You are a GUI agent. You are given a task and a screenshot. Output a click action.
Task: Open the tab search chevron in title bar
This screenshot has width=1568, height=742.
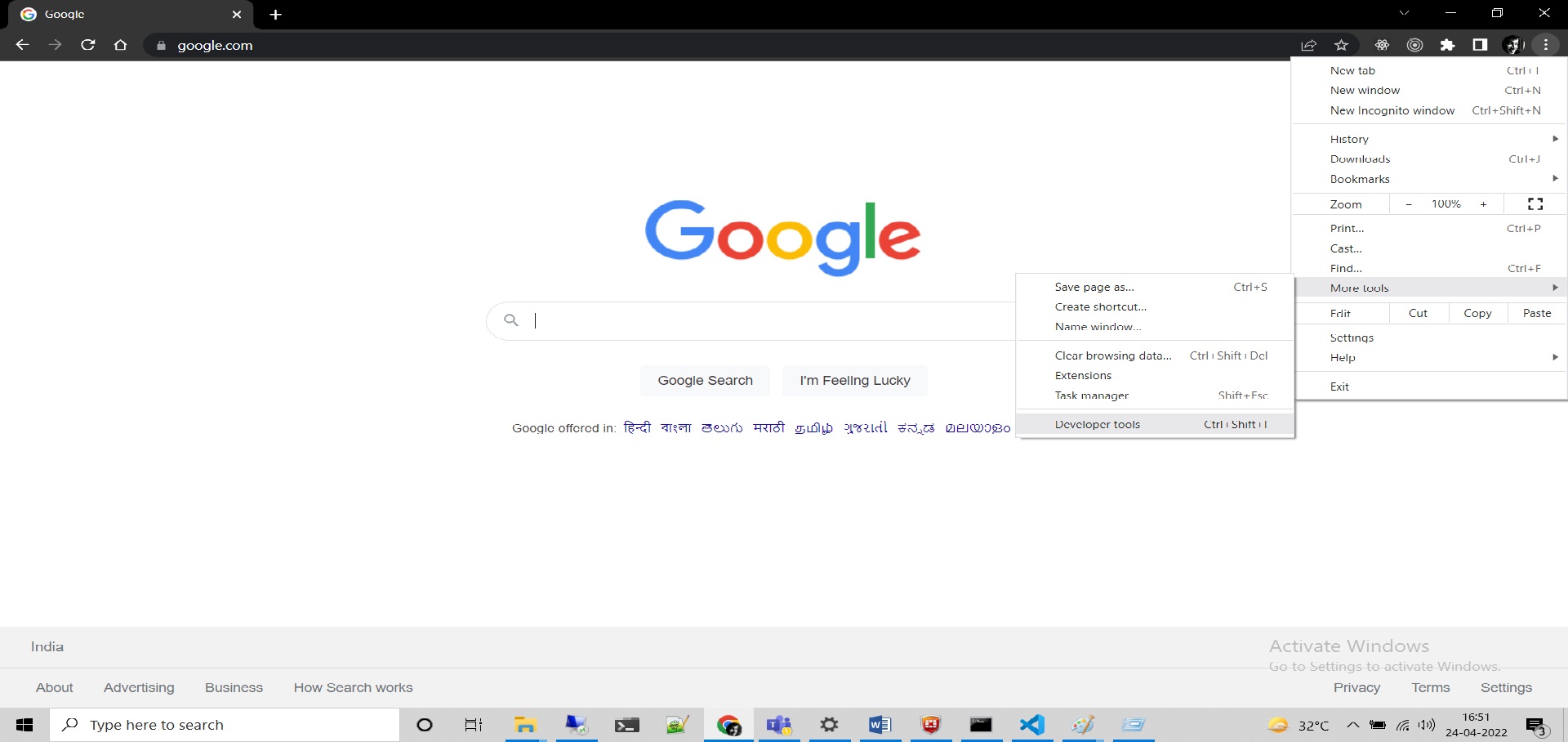tap(1404, 13)
